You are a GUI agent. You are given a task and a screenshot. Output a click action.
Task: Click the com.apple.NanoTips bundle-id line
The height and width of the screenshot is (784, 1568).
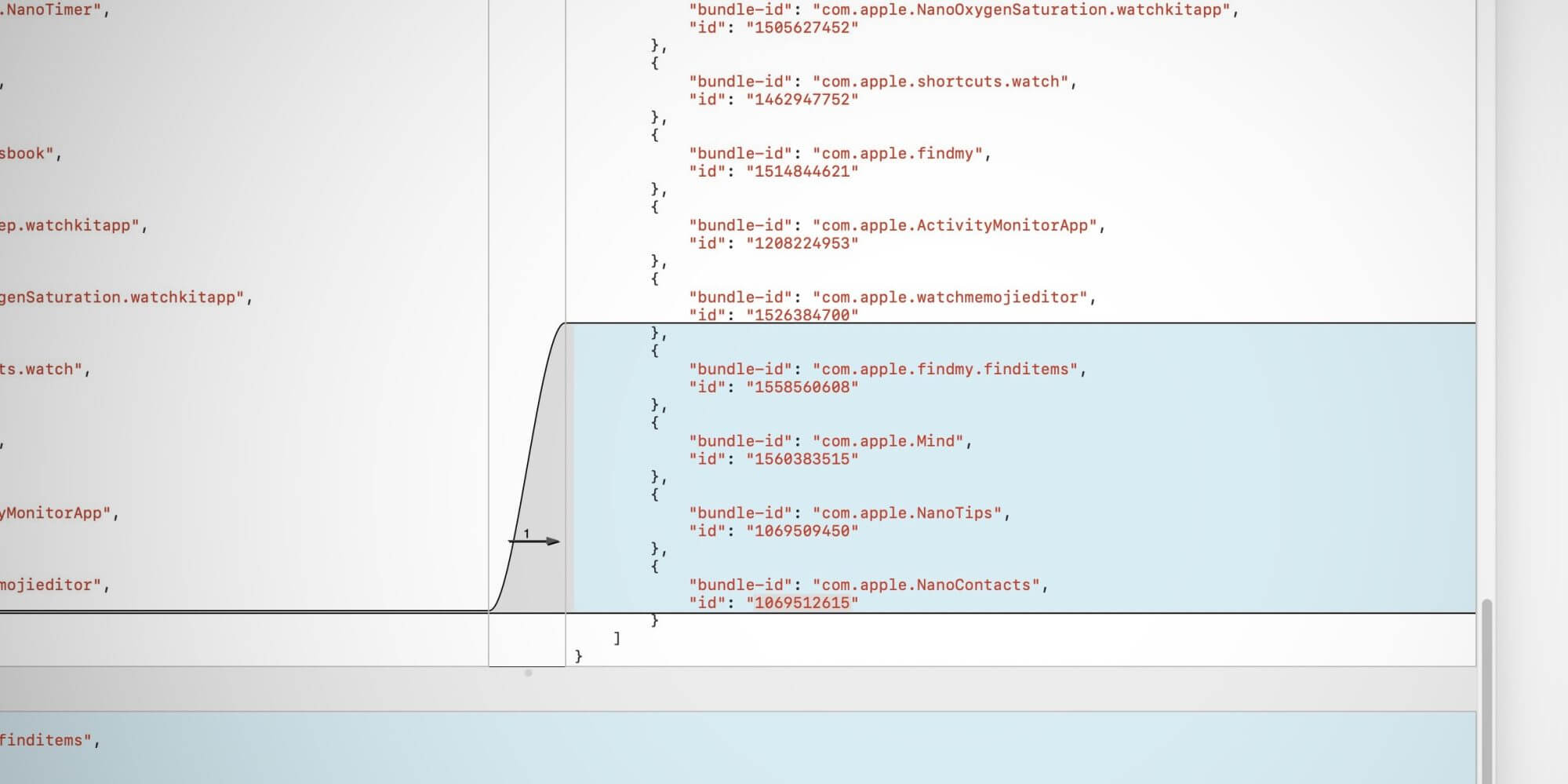(849, 513)
